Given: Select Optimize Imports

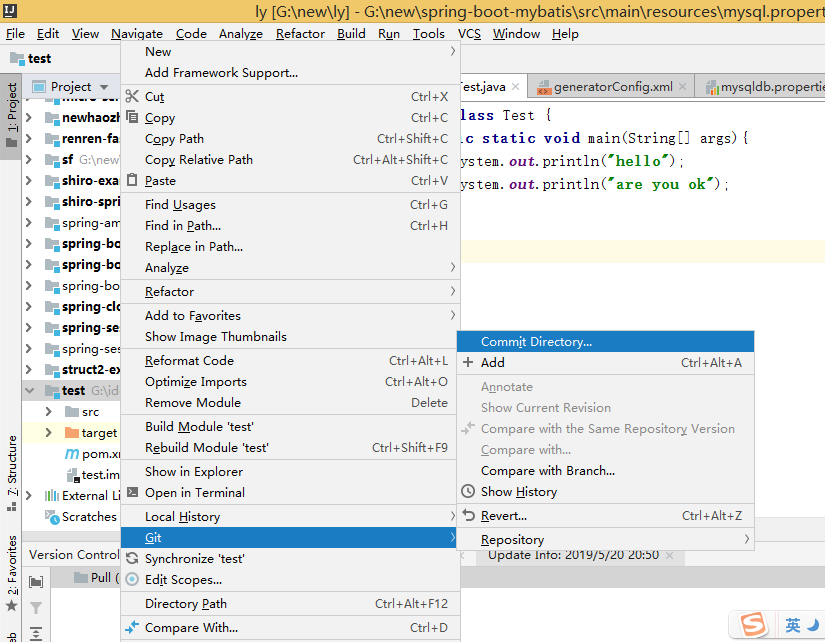Looking at the screenshot, I should (x=290, y=382).
